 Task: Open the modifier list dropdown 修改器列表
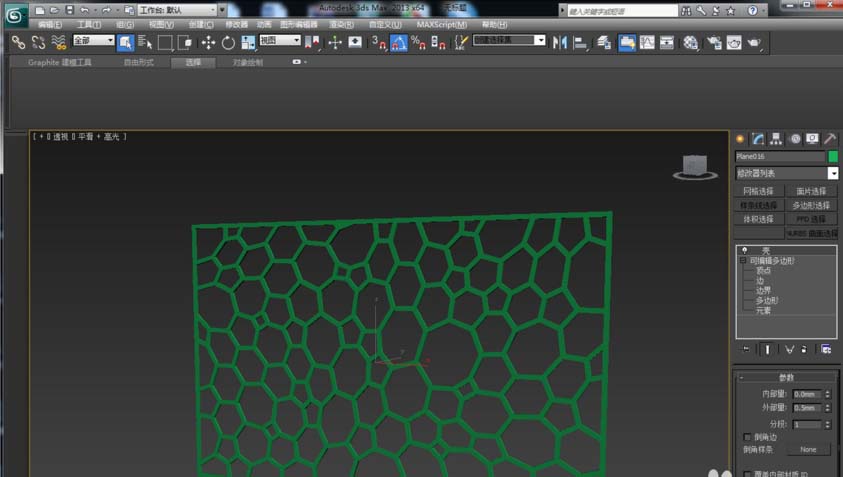(x=787, y=173)
